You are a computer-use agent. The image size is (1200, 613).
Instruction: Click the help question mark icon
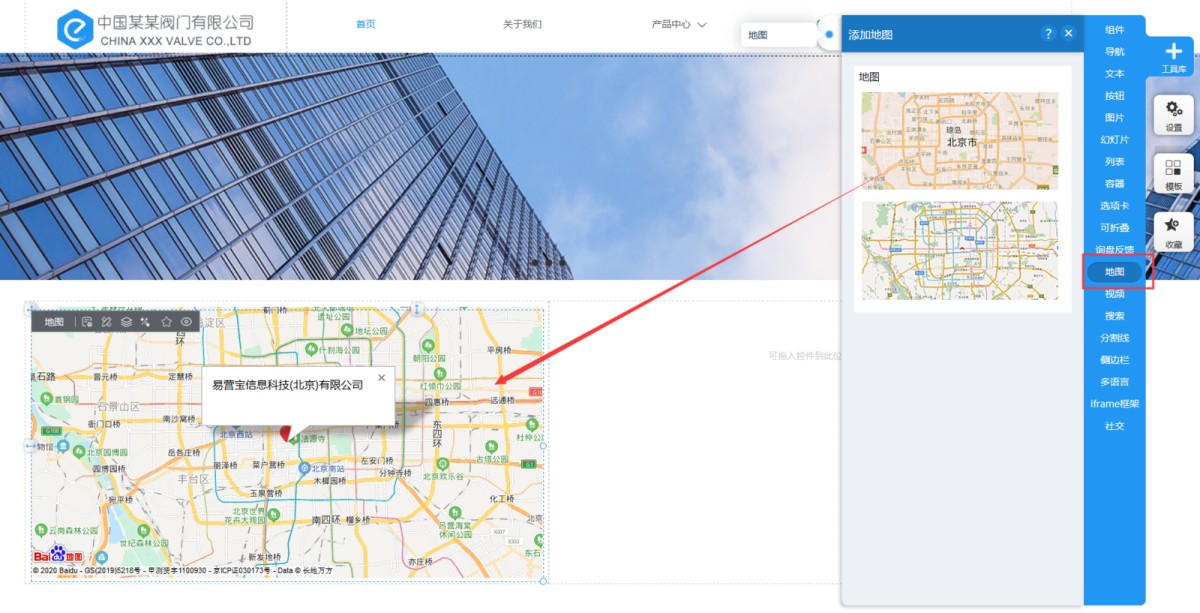pyautogui.click(x=1048, y=33)
